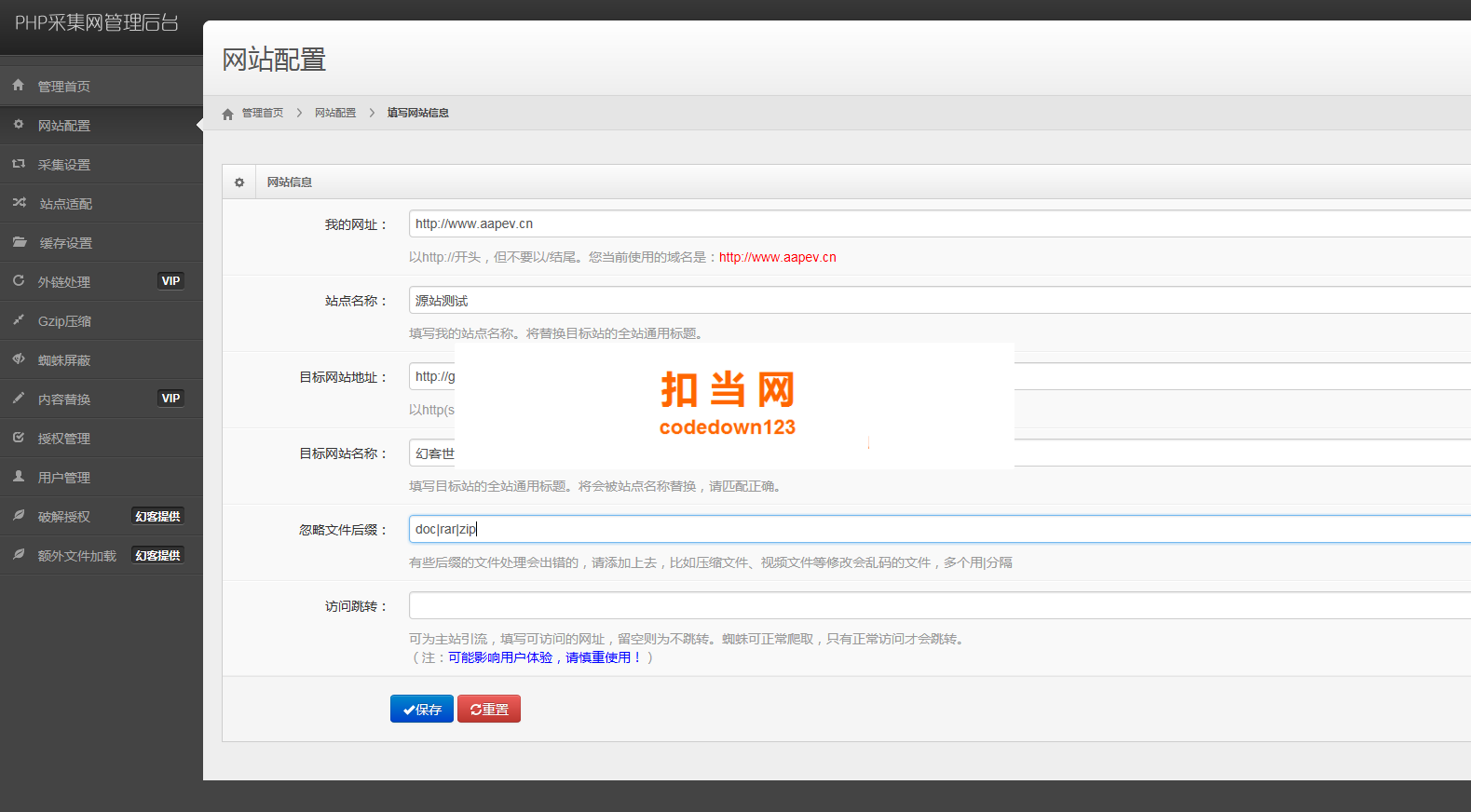Viewport: 1471px width, 812px height.
Task: Click the home icon beside 管理首页 in sidebar
Action: tap(18, 85)
